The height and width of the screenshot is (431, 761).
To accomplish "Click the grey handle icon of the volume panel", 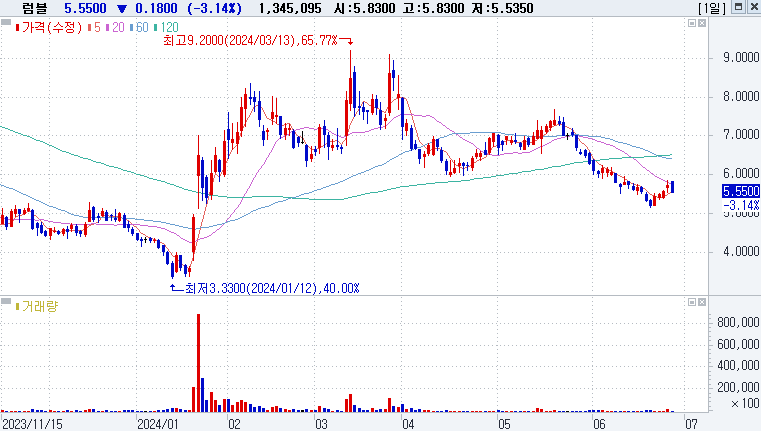I will [x=6, y=301].
